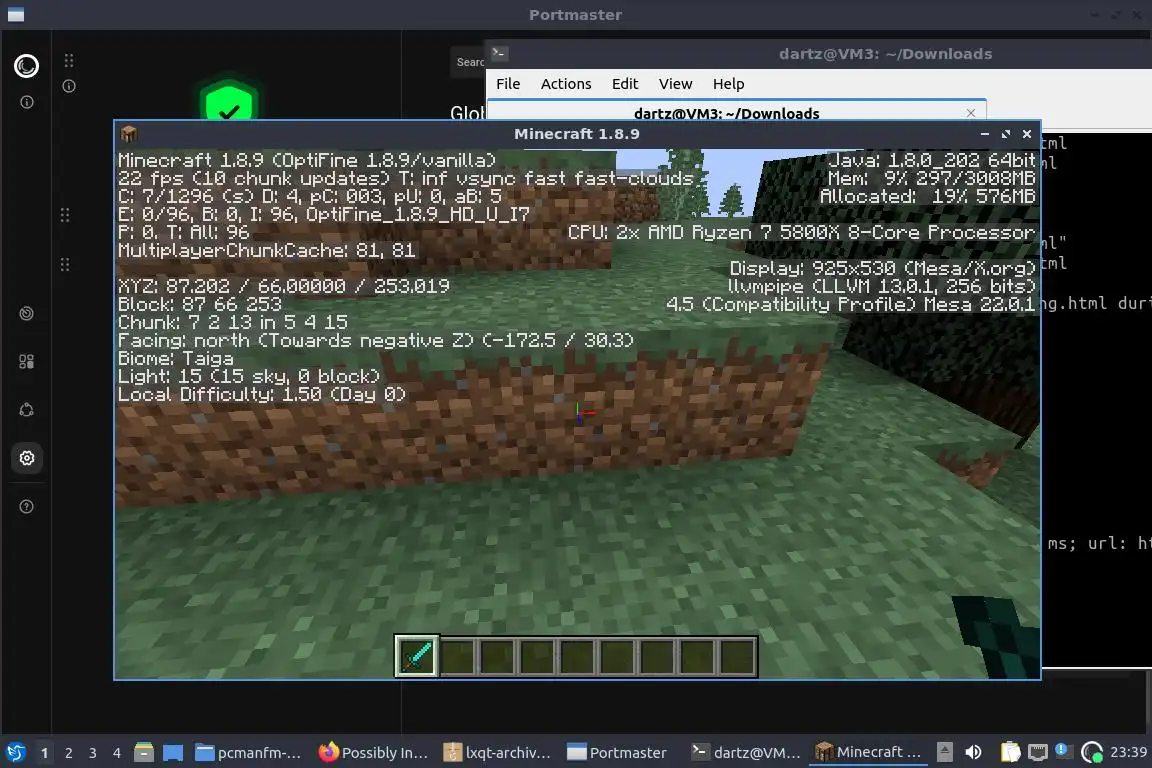Open the file manager launcher in the taskbar
This screenshot has height=768, width=1152.
pyautogui.click(x=144, y=753)
